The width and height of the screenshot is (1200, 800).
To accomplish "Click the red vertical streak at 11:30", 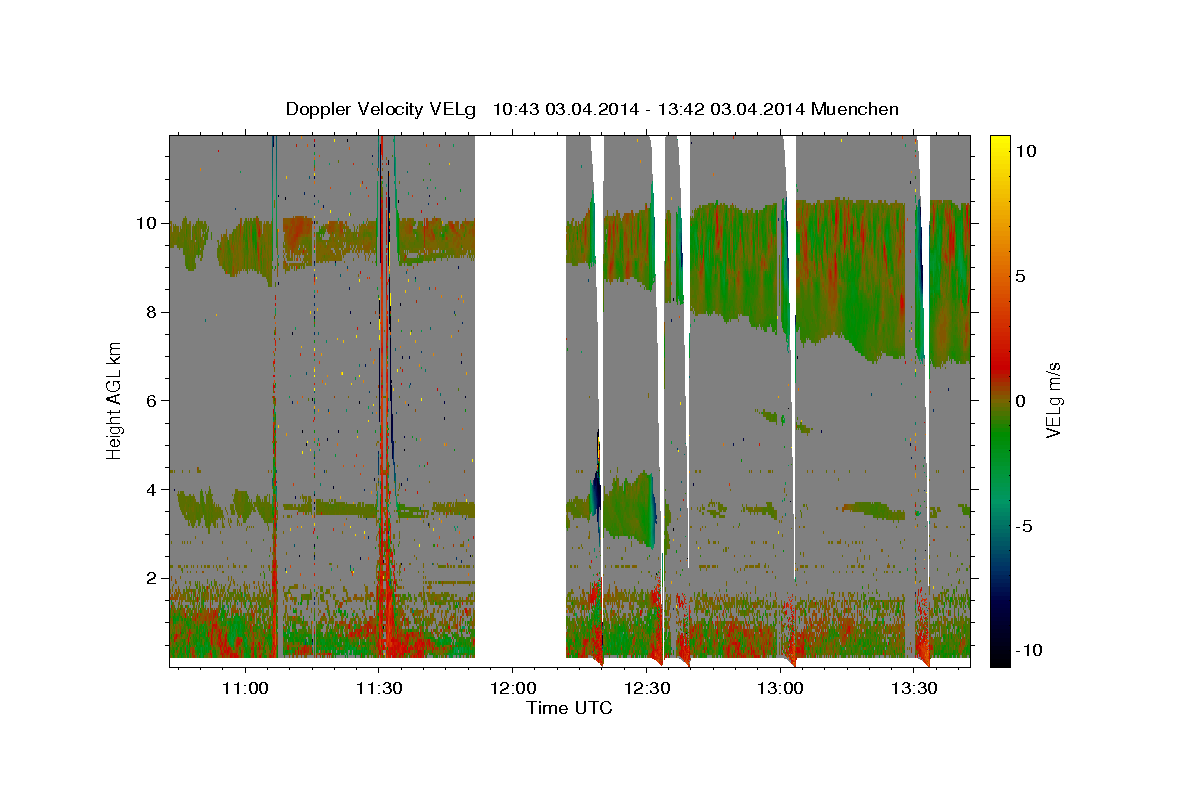I will point(382,400).
